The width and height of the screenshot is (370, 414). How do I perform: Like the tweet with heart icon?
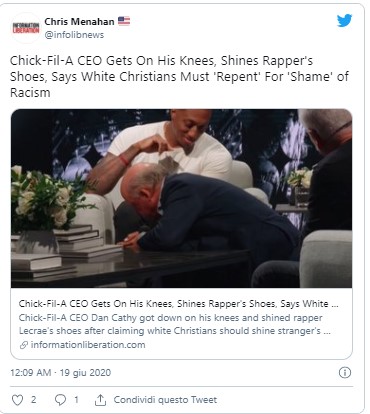click(18, 400)
